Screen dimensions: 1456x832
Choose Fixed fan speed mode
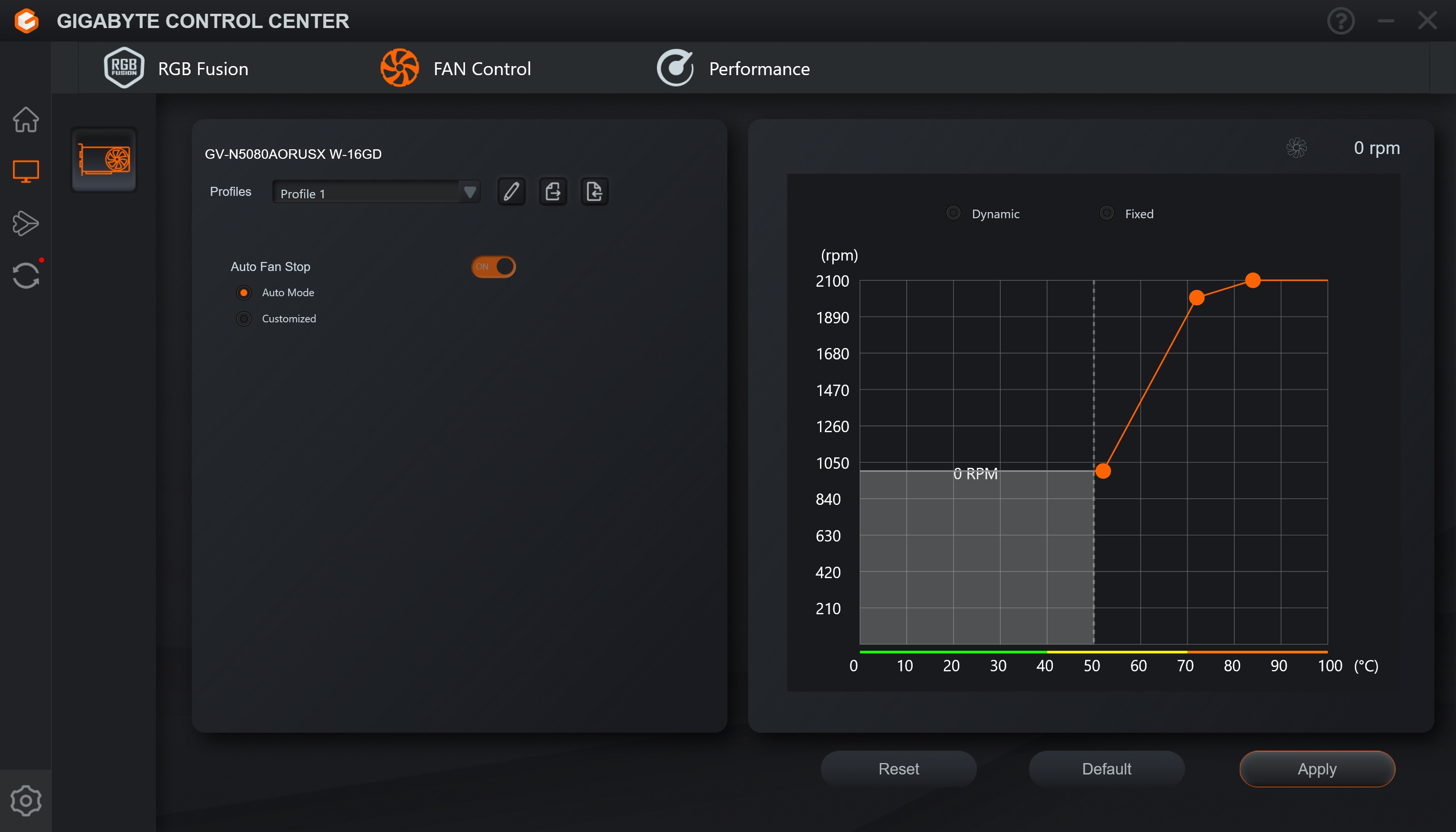point(1107,213)
